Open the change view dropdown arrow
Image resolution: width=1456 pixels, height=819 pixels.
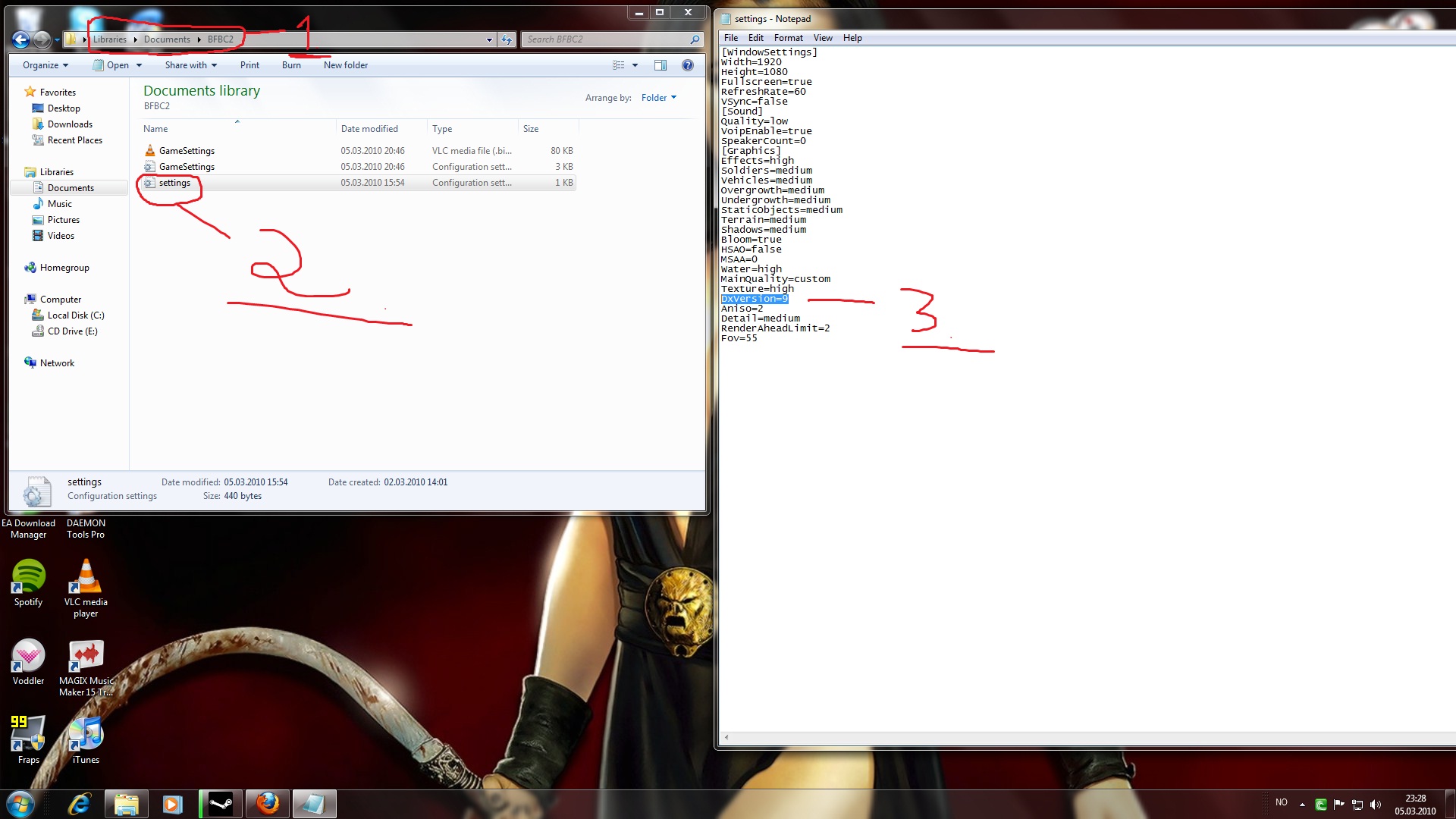[635, 65]
